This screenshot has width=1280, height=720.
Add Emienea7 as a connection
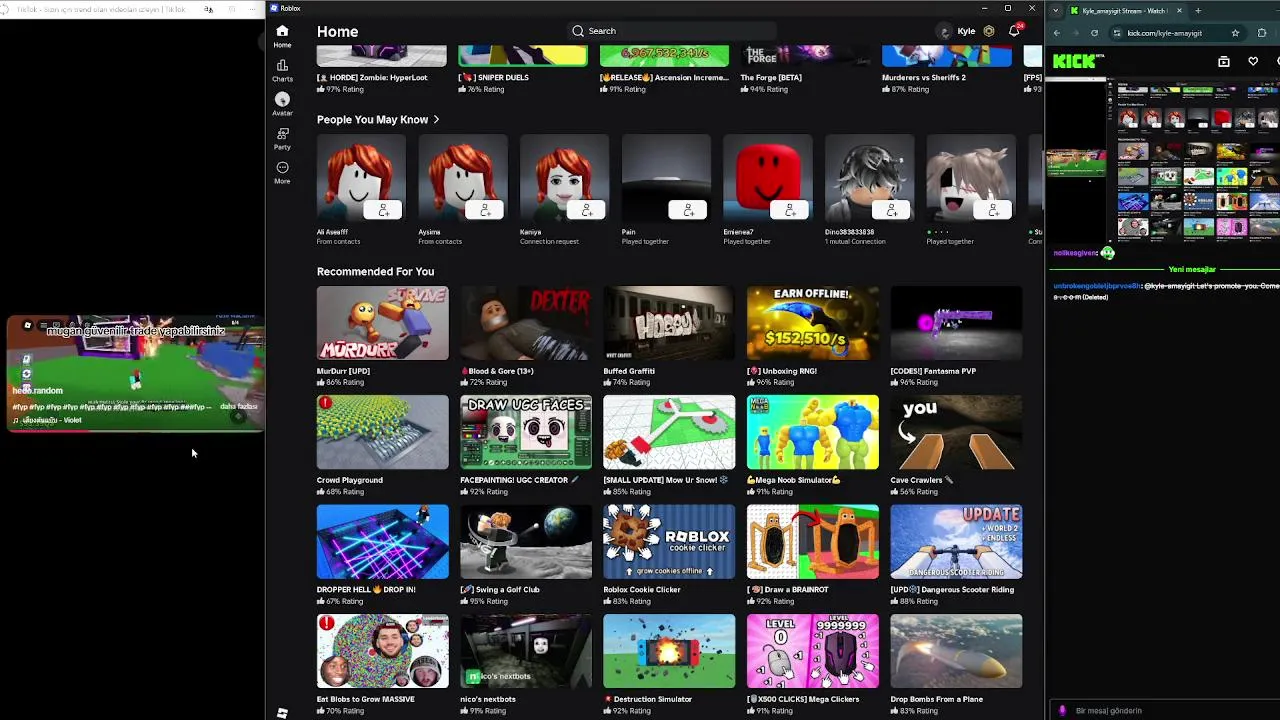coord(790,210)
